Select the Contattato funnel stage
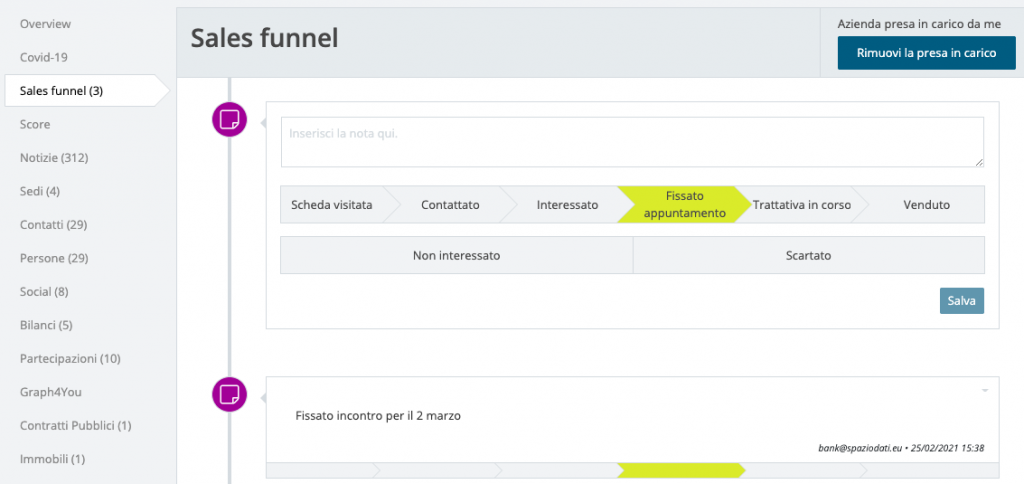The image size is (1024, 484). point(451,205)
